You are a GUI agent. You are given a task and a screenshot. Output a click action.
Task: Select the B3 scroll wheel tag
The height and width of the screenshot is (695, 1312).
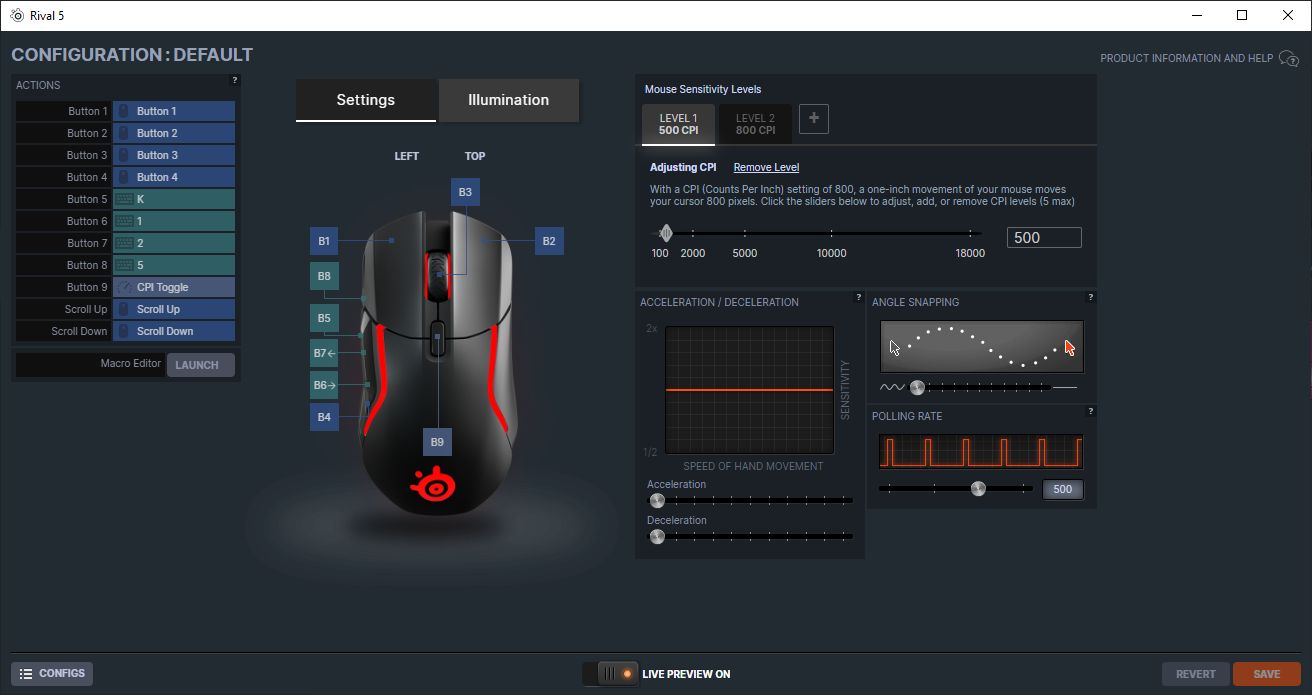pyautogui.click(x=465, y=192)
